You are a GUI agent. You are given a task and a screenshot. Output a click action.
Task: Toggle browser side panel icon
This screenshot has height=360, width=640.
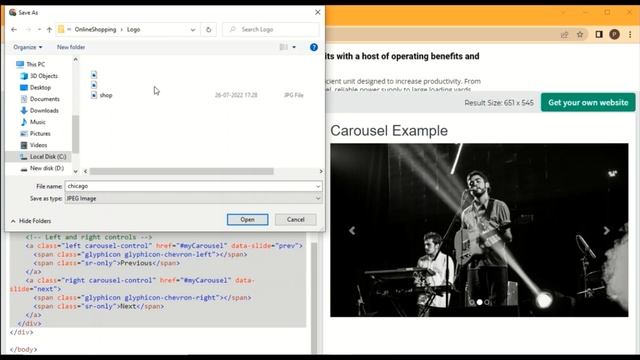coord(599,35)
